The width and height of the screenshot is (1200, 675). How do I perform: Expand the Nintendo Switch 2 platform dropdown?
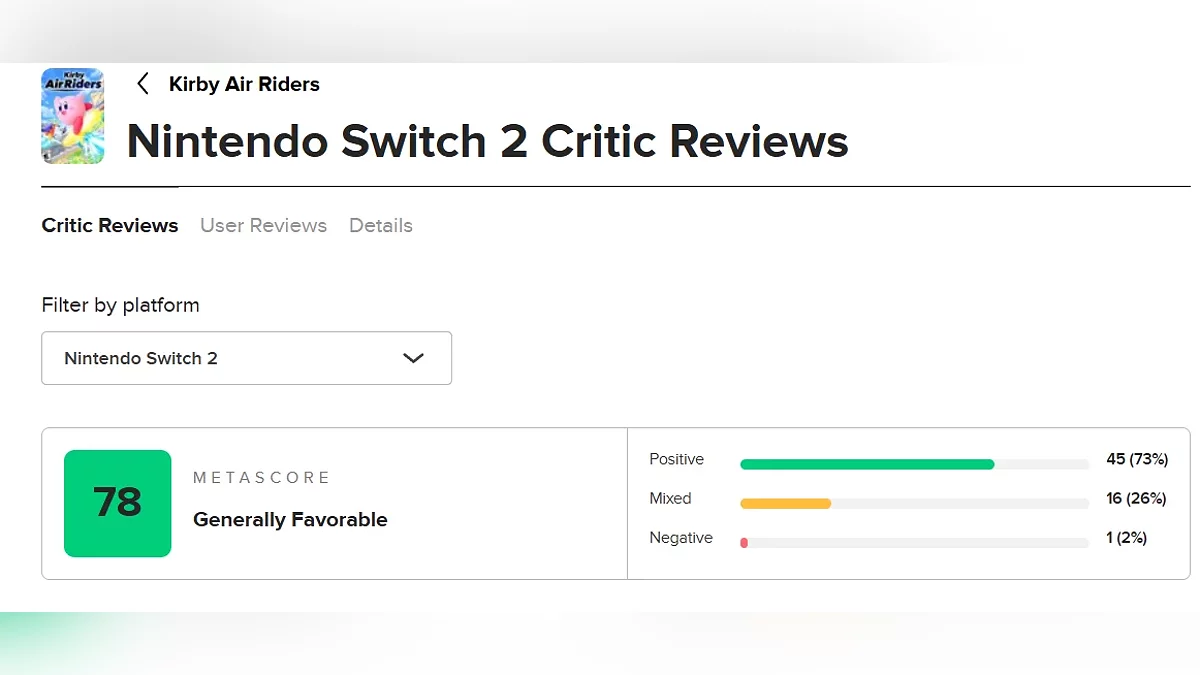point(246,358)
